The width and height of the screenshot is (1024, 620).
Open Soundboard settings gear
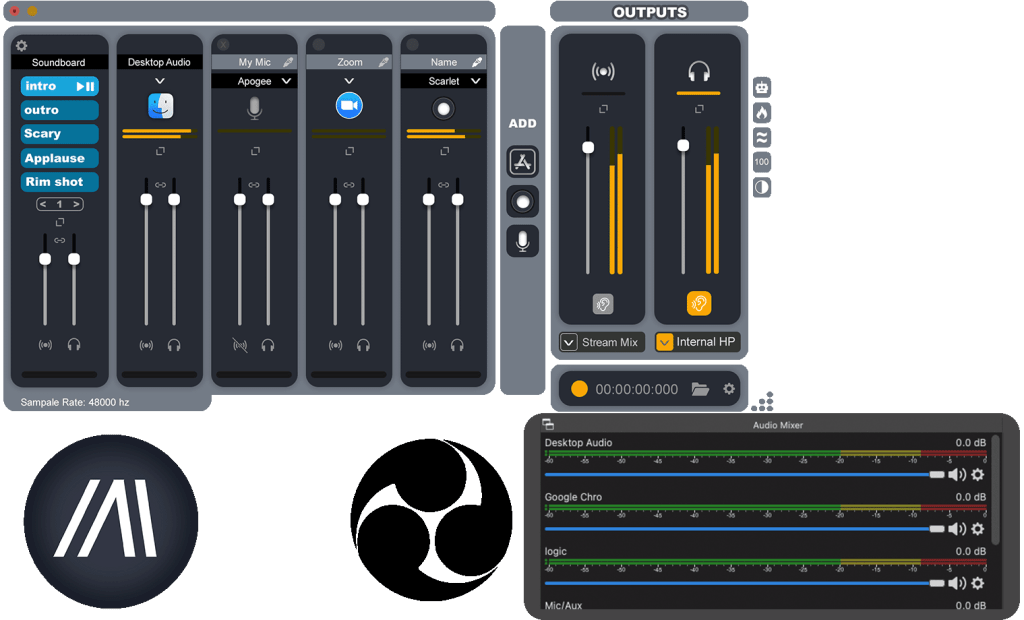(22, 46)
